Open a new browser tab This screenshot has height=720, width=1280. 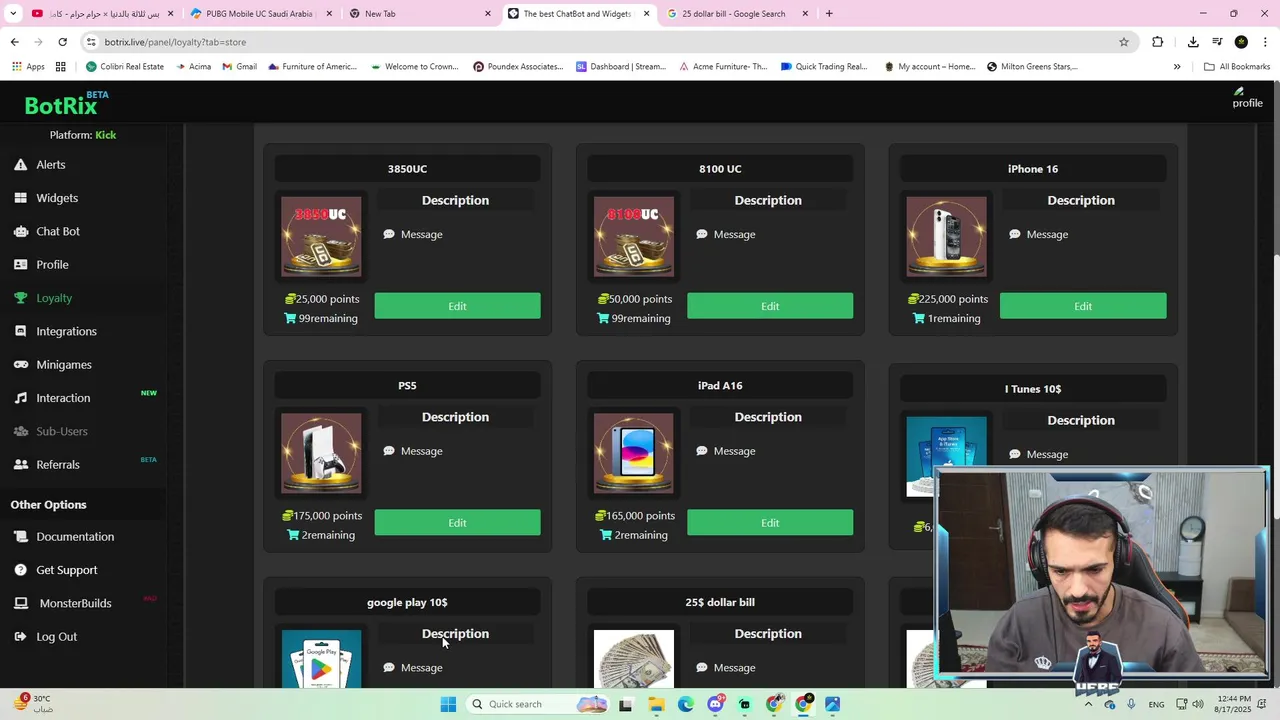coord(829,14)
